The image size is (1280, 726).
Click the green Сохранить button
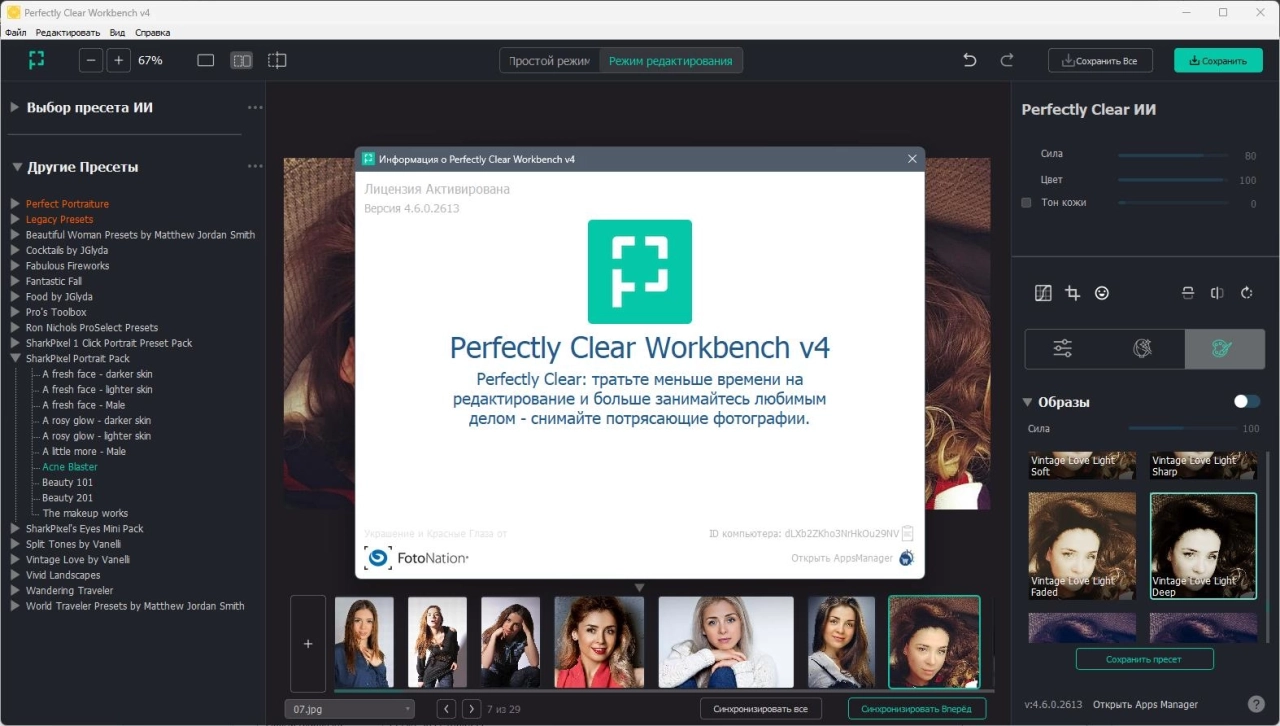click(1218, 60)
